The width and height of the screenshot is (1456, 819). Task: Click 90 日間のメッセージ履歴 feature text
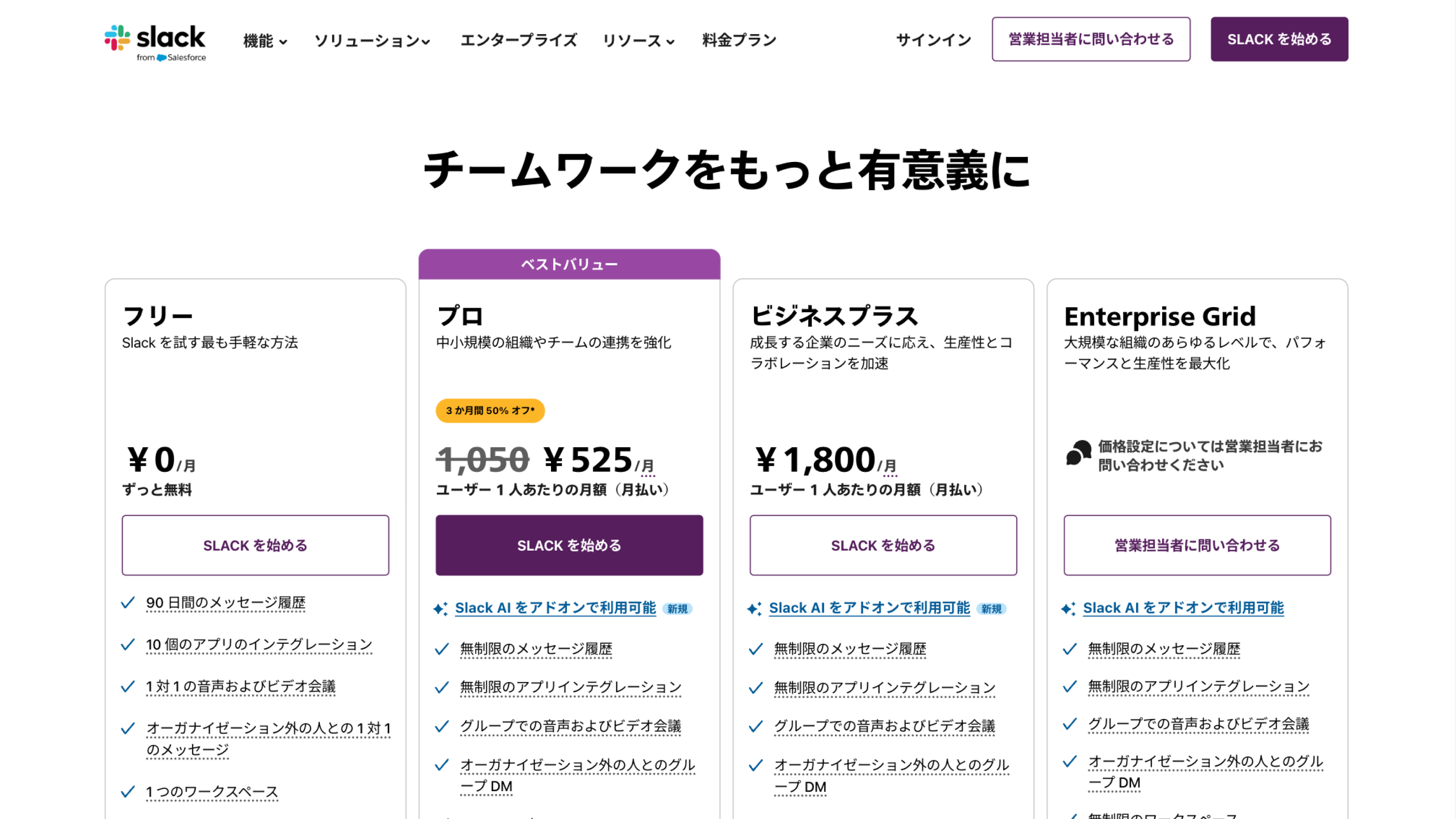226,602
